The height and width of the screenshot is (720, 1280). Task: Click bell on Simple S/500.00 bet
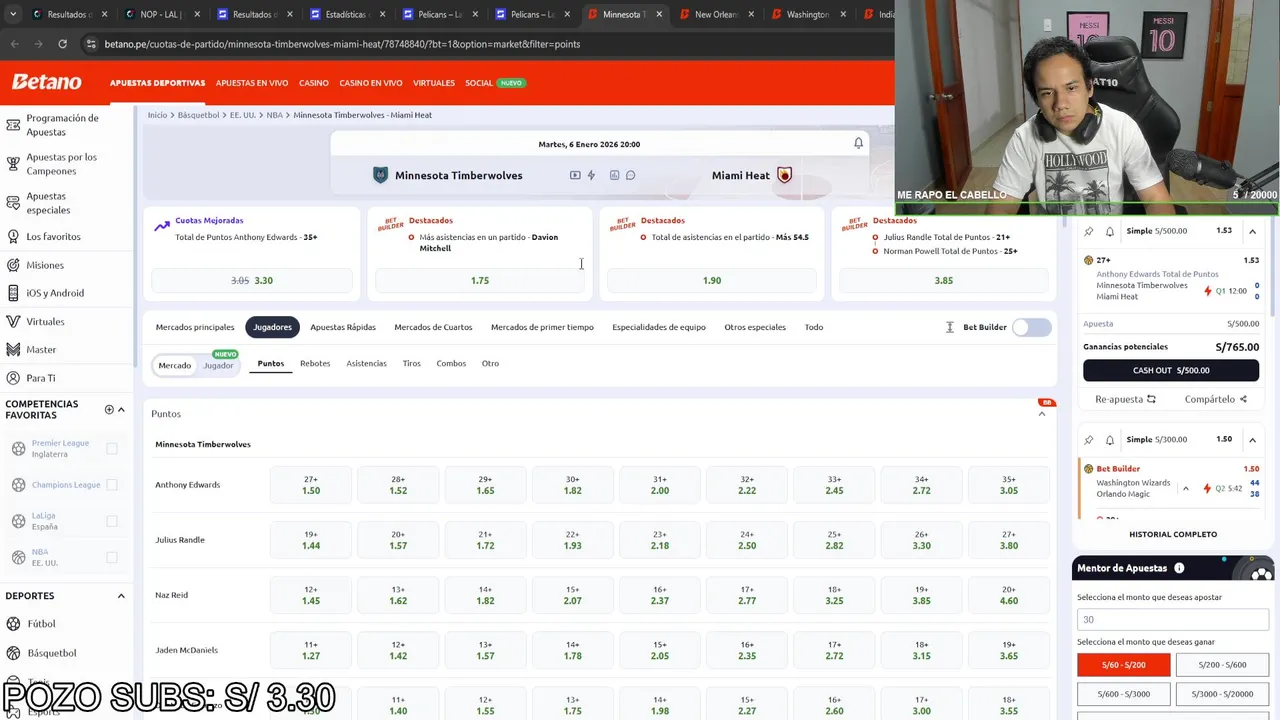click(1109, 231)
